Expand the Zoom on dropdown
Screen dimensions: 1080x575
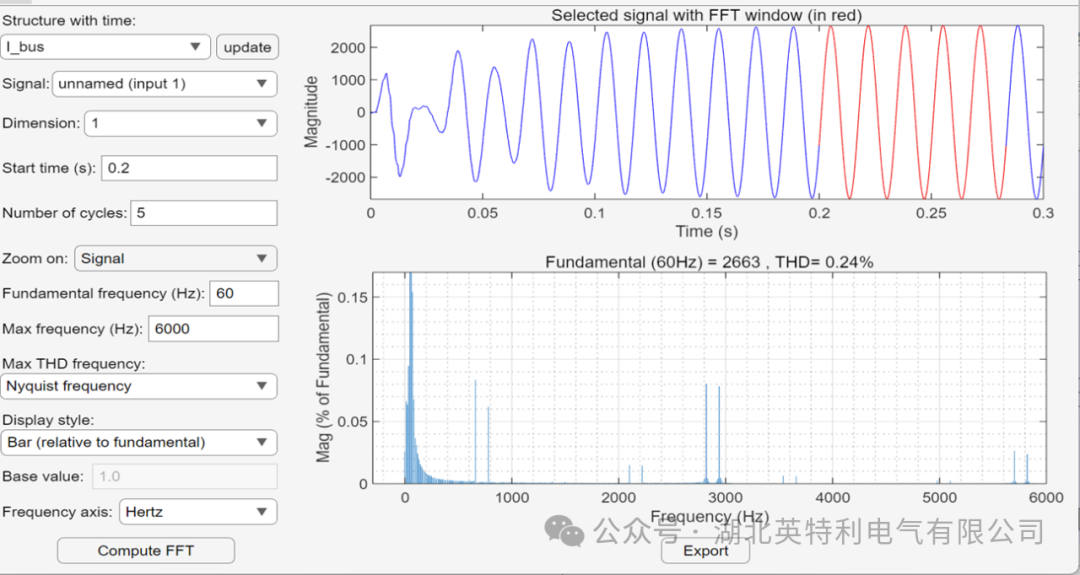click(x=175, y=258)
